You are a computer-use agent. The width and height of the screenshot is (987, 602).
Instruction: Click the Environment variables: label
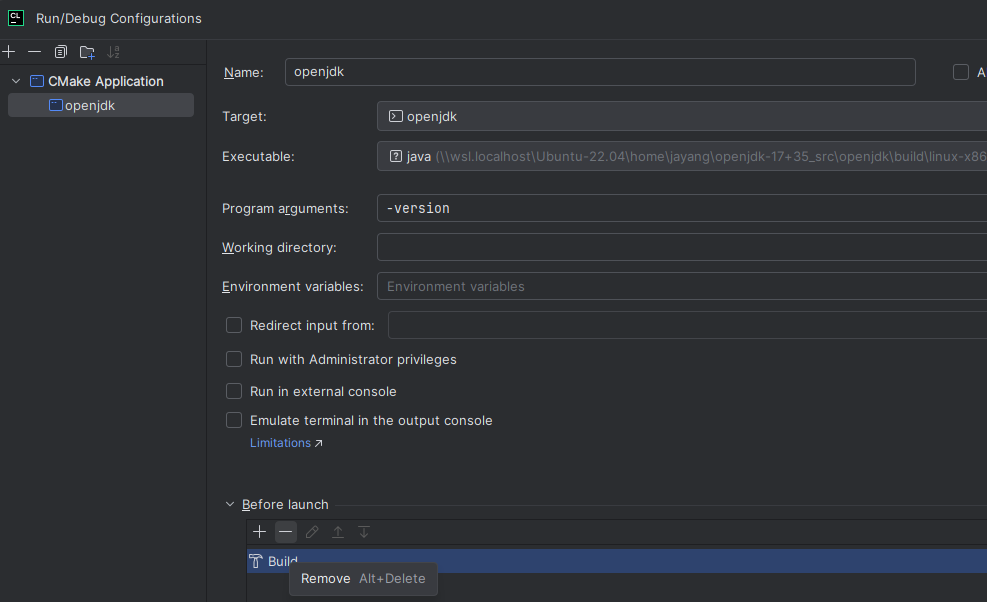point(293,287)
